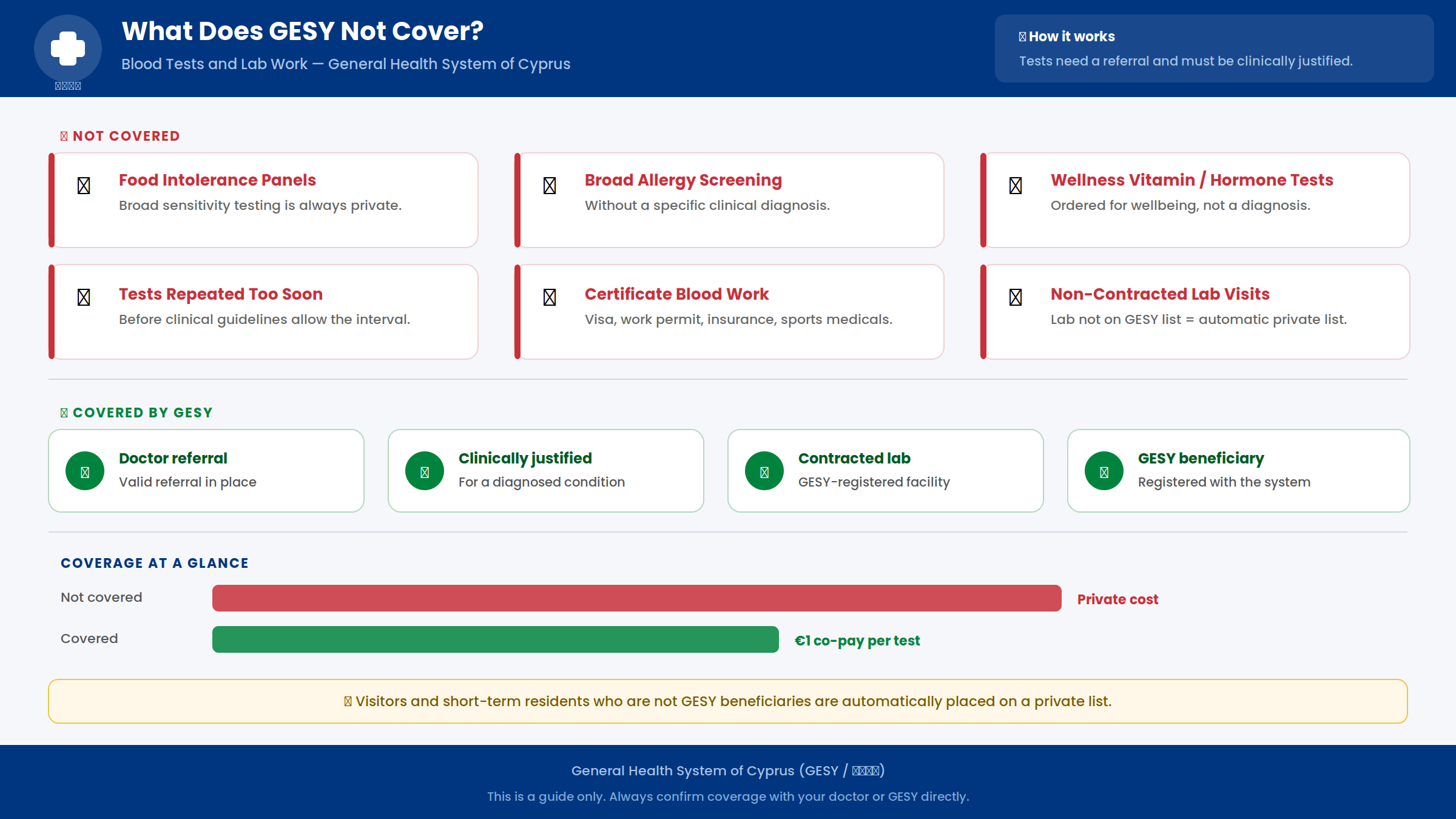The height and width of the screenshot is (819, 1456).
Task: Select the green Covered bar
Action: (x=496, y=639)
